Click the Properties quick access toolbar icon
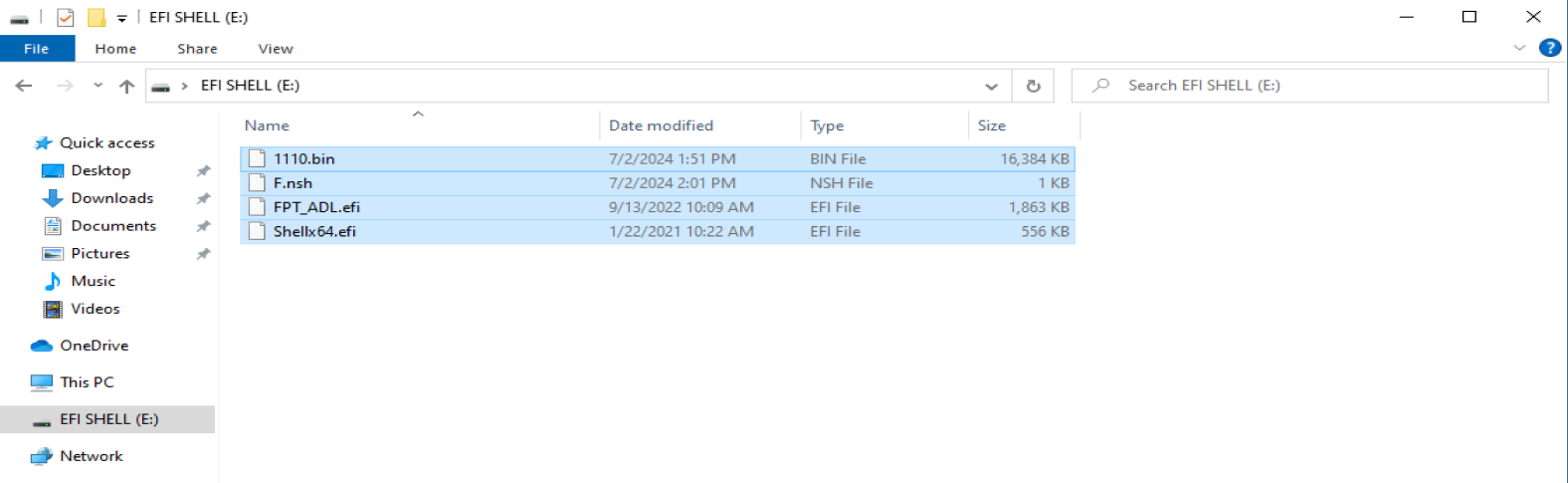 click(x=66, y=17)
